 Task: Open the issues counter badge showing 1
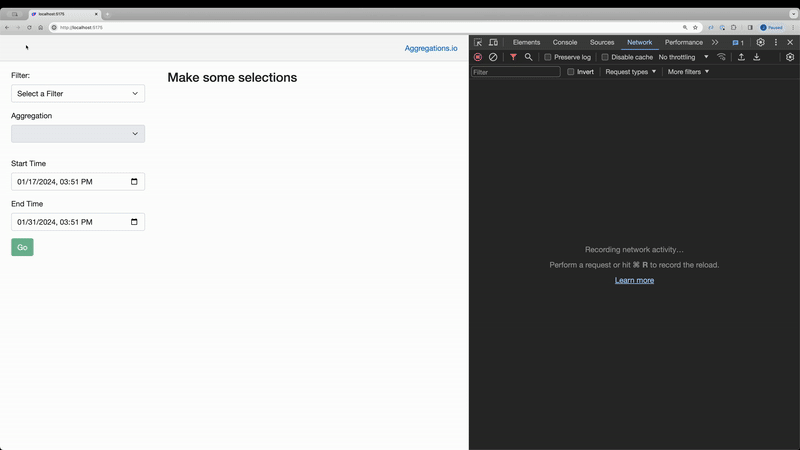(738, 43)
